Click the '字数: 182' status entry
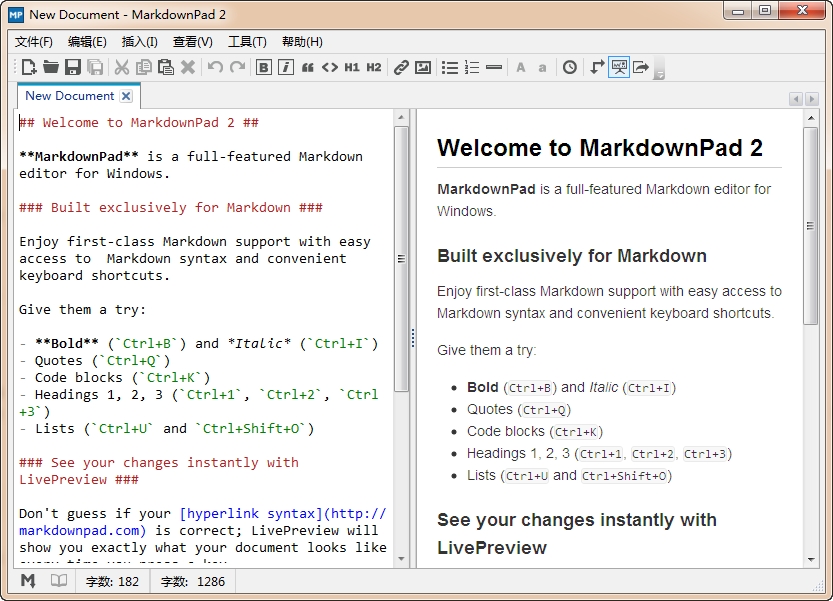Viewport: 833px width, 601px height. click(x=113, y=582)
